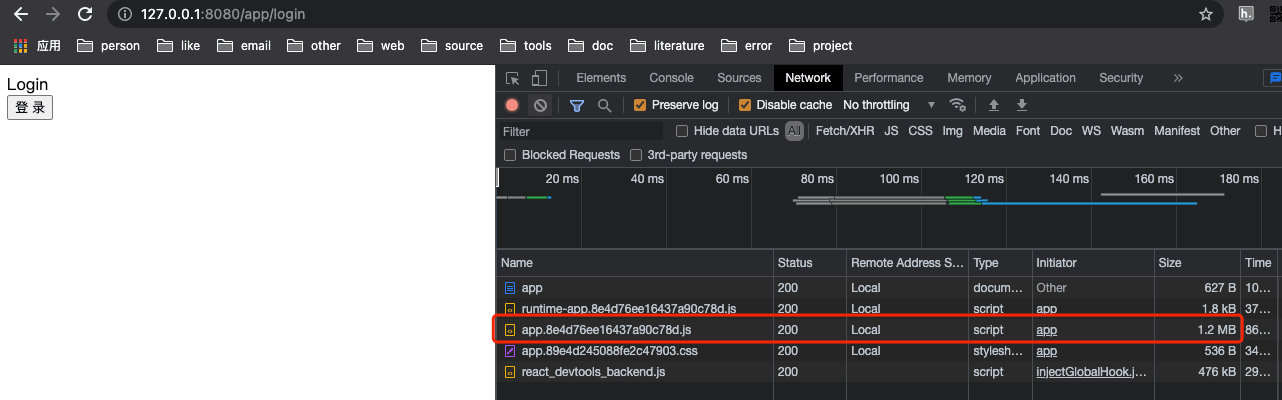Open the literature bookmarks folder
This screenshot has height=400, width=1282.
[667, 45]
